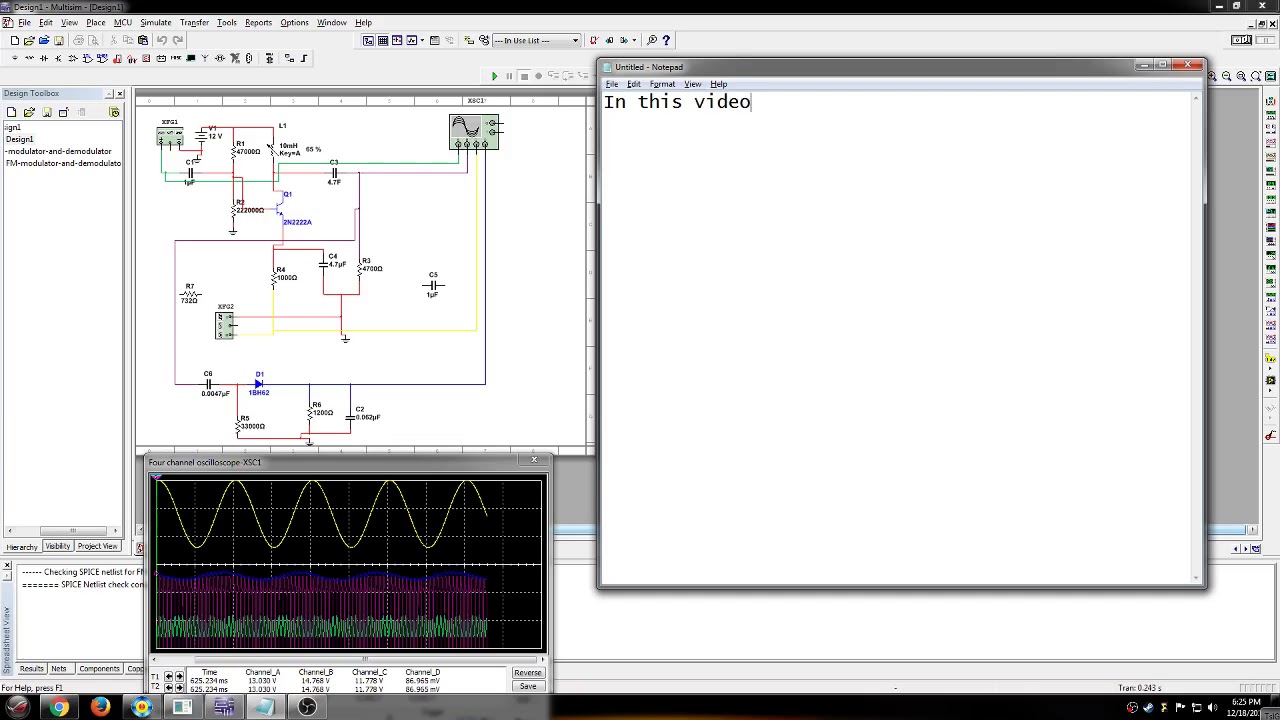Move T1 cursor right arrow
Image resolution: width=1280 pixels, height=720 pixels.
(179, 676)
